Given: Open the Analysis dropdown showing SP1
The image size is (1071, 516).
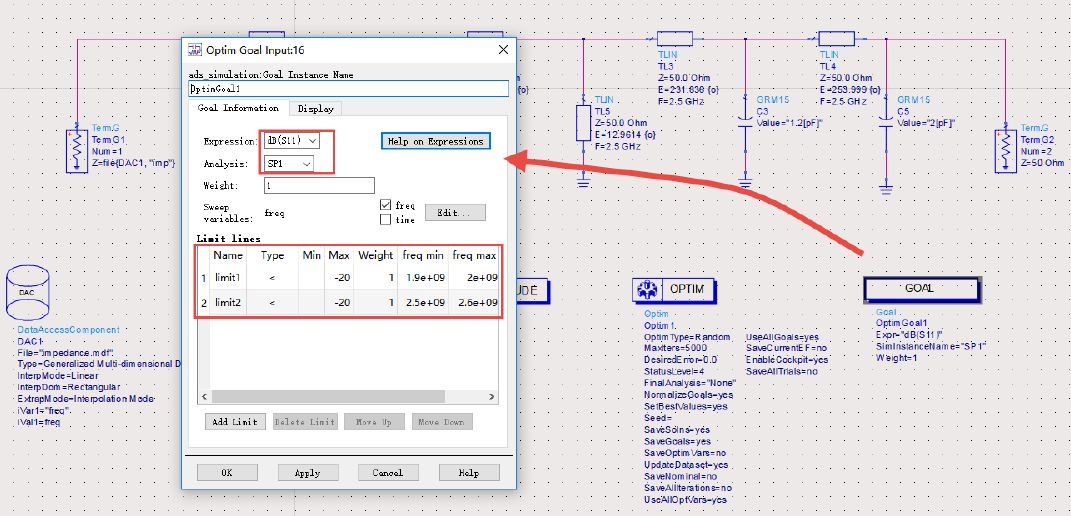Looking at the screenshot, I should coord(288,164).
